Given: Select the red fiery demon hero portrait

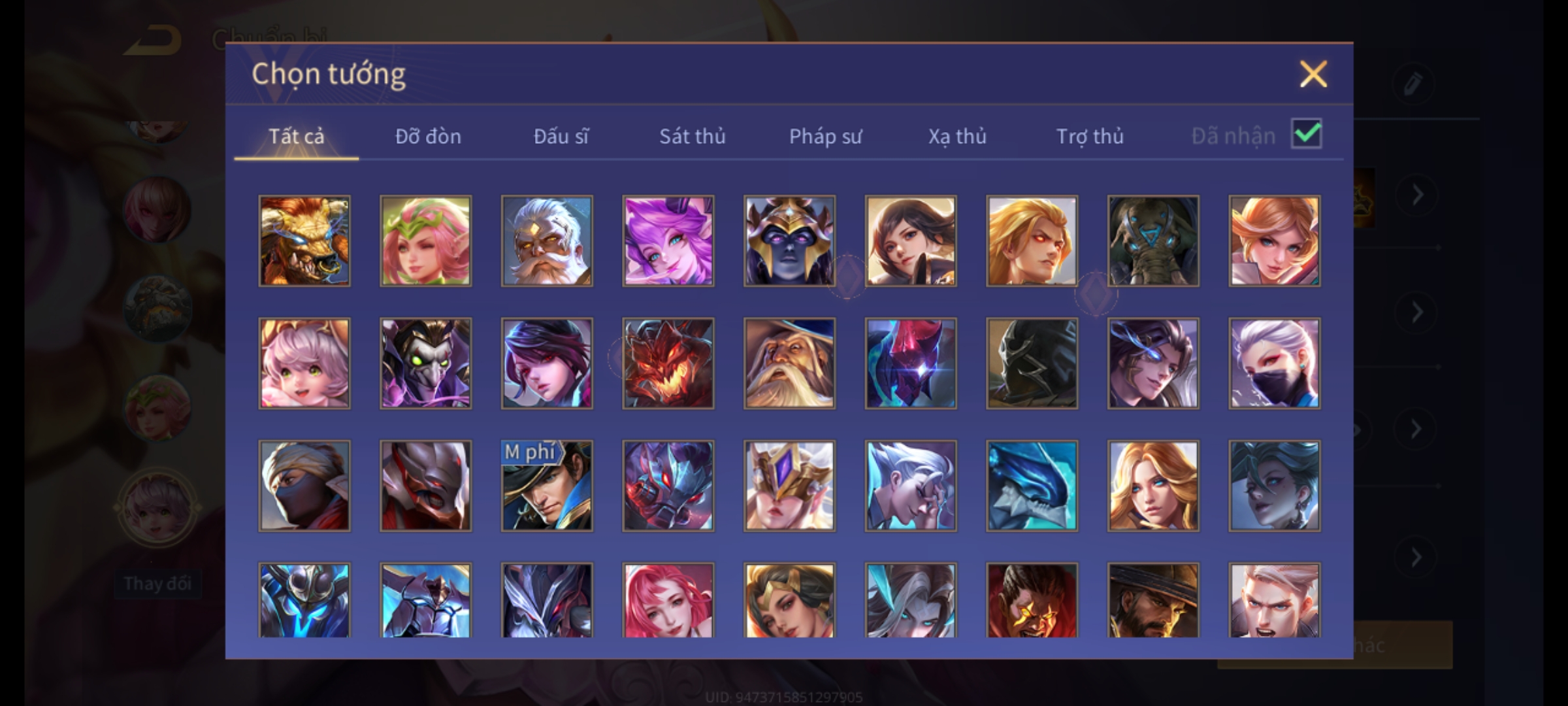Looking at the screenshot, I should coord(668,363).
